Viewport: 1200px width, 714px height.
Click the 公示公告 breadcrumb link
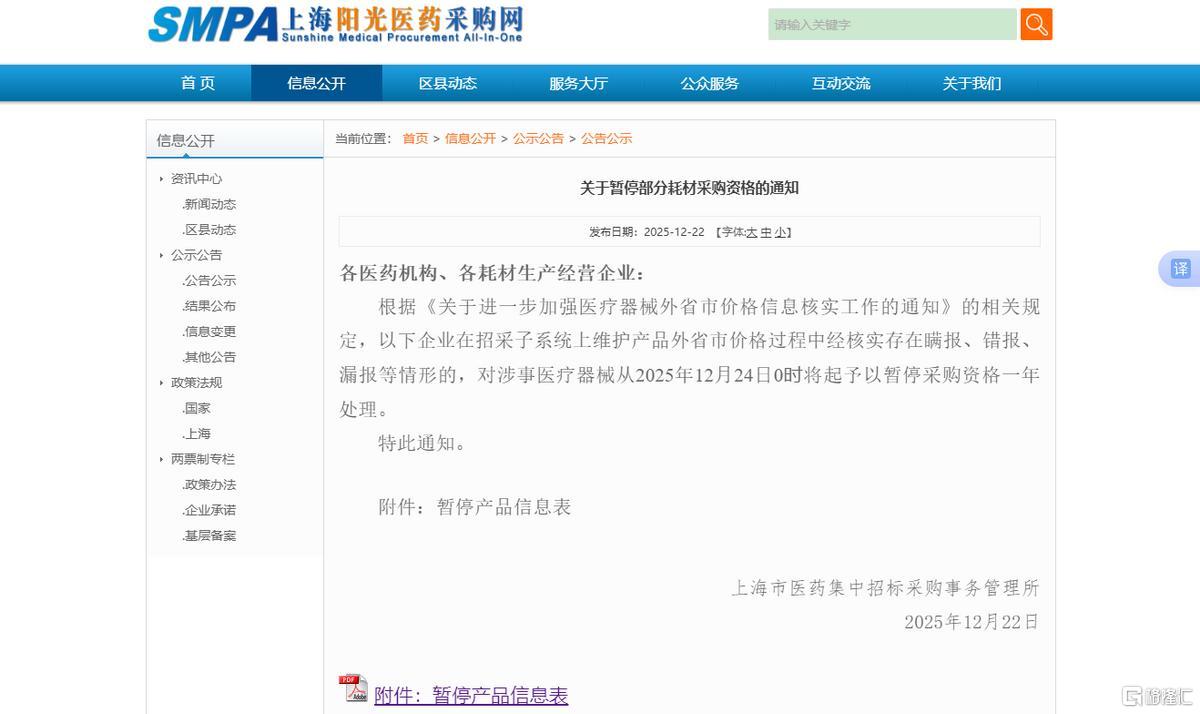538,139
